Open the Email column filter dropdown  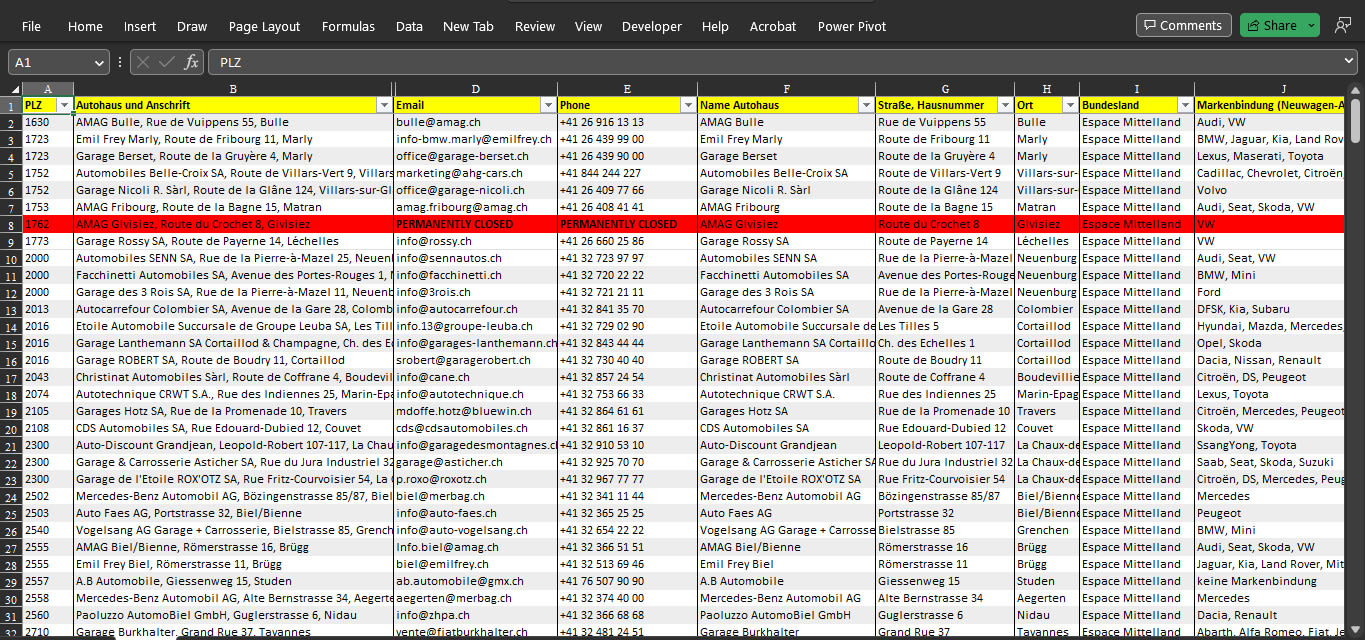[547, 105]
